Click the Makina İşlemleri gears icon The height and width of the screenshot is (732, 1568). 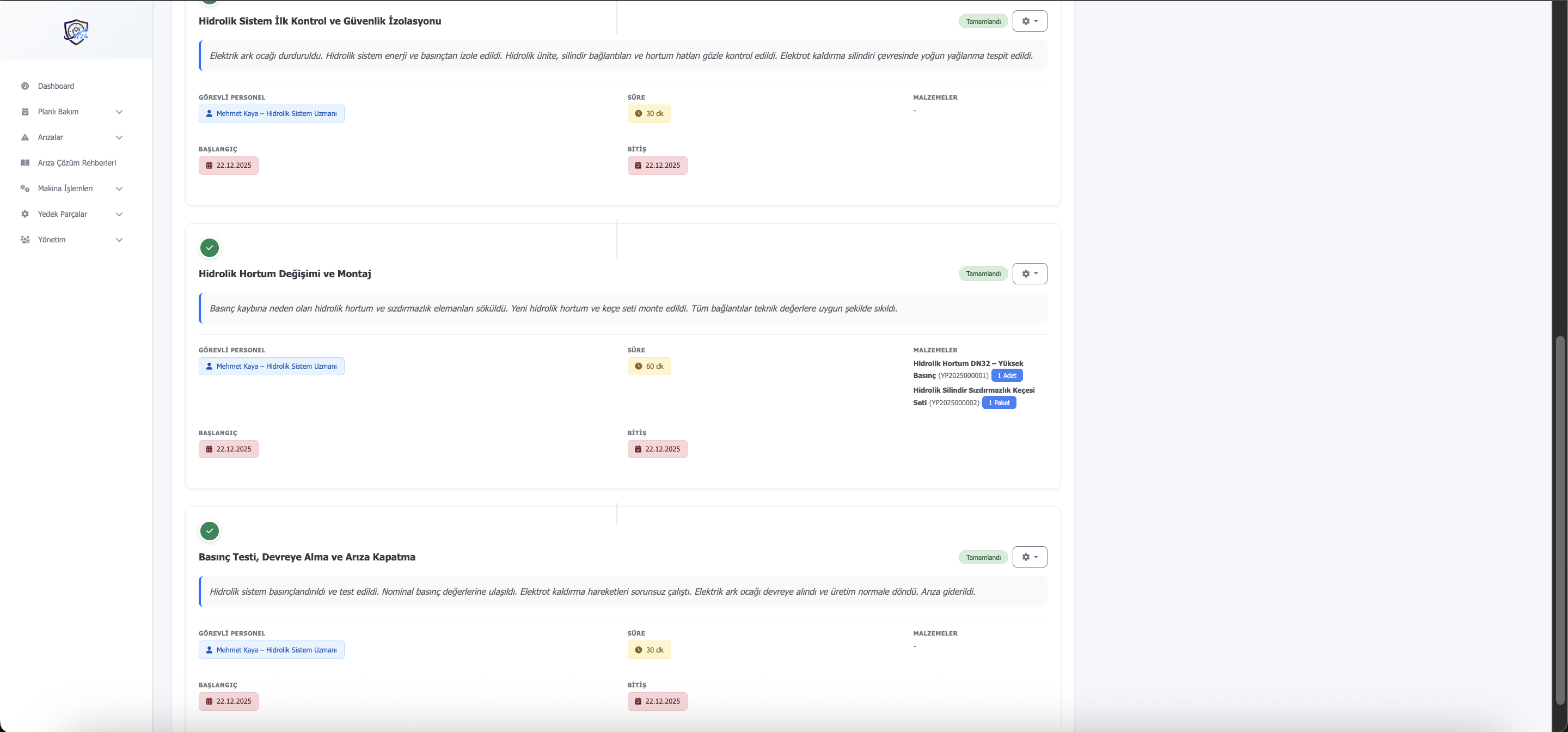coord(25,188)
